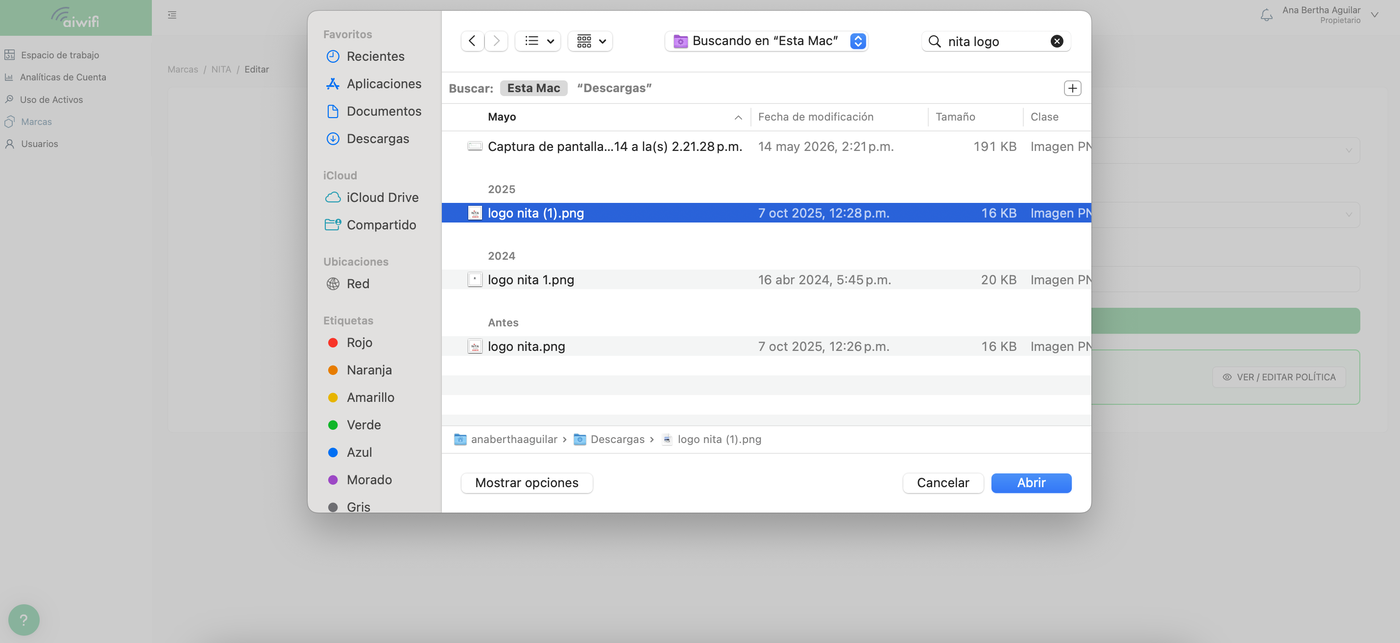Cancel the file dialog
The height and width of the screenshot is (643, 1400).
(943, 483)
